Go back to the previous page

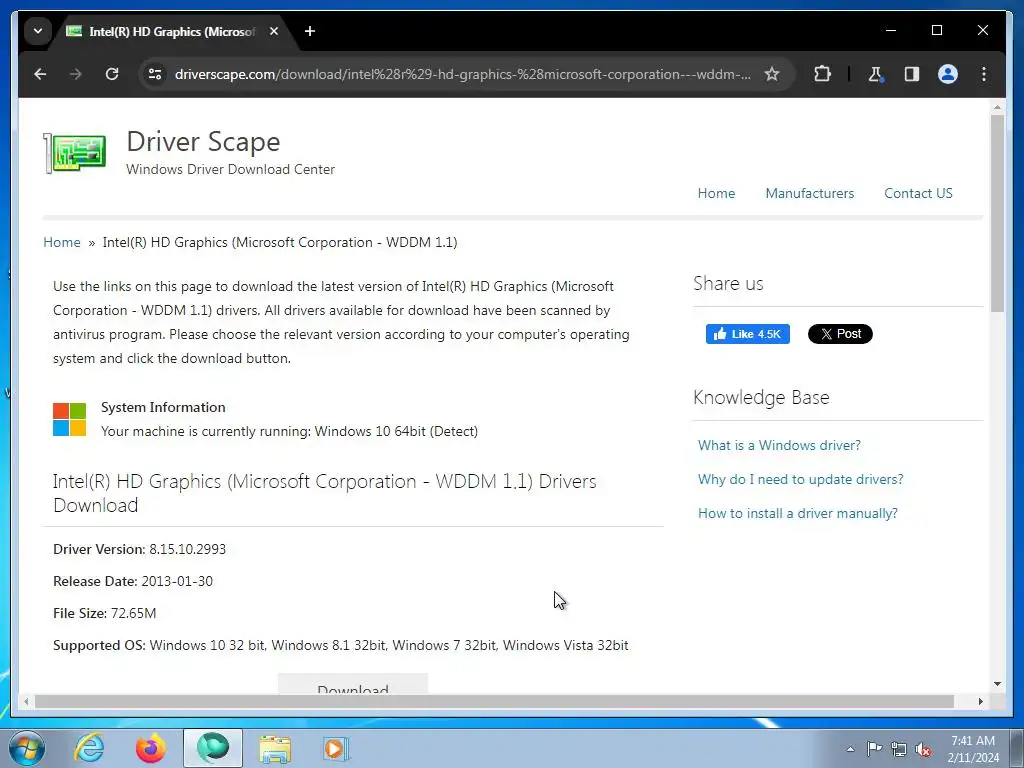(40, 74)
